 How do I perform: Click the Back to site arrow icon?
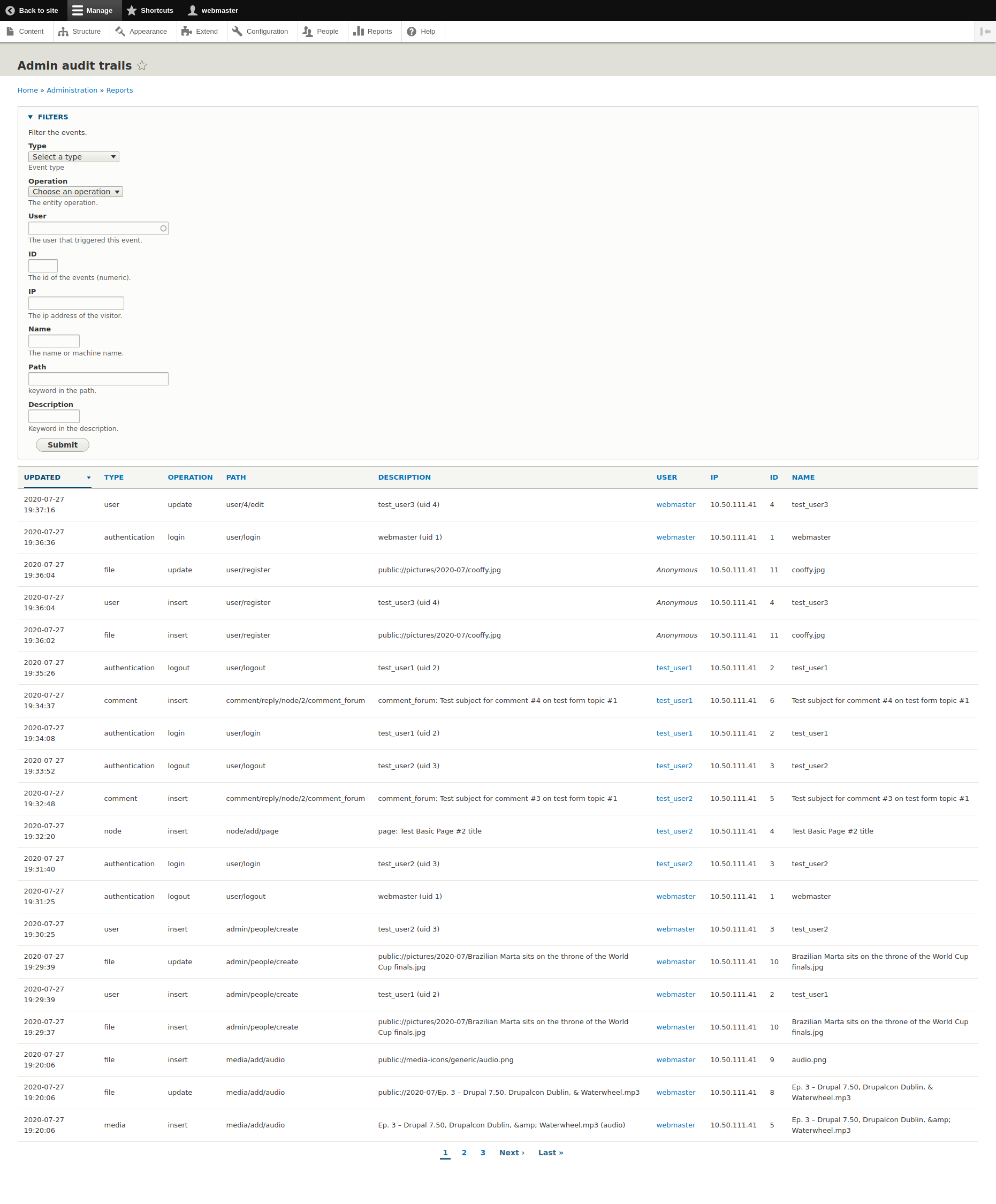(10, 10)
